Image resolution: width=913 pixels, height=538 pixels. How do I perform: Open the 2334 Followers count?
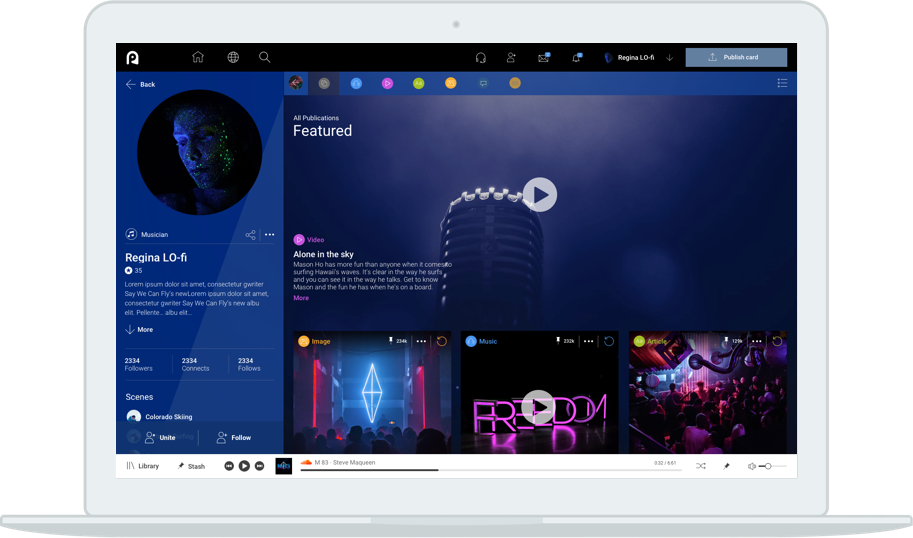point(139,364)
